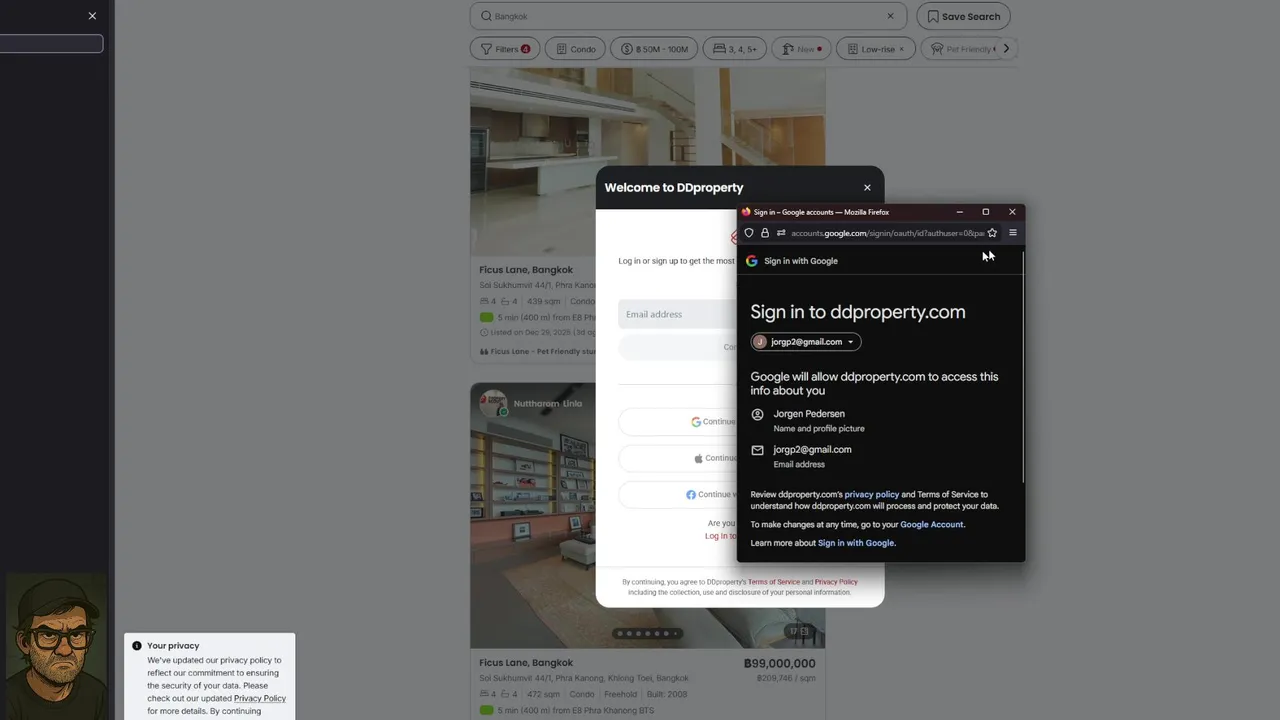Open the ฿50M - 100M price filter
Image resolution: width=1280 pixels, height=720 pixels.
(x=654, y=49)
